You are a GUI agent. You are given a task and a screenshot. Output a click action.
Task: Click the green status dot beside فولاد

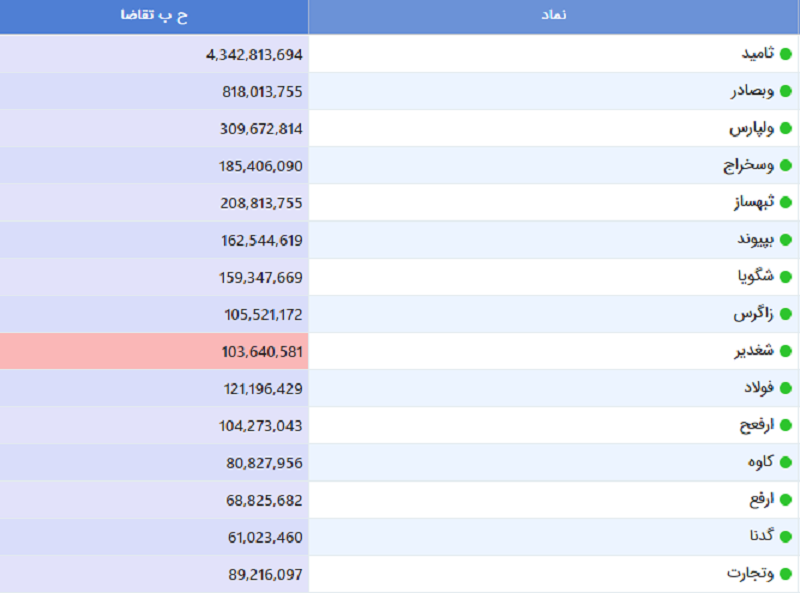pyautogui.click(x=785, y=388)
